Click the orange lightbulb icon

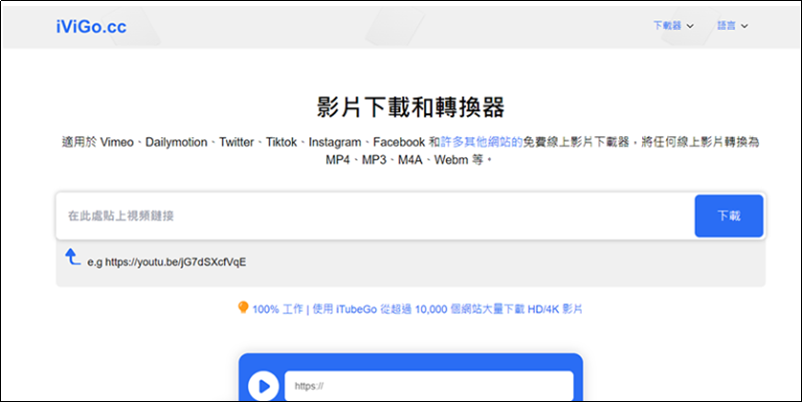pyautogui.click(x=243, y=308)
